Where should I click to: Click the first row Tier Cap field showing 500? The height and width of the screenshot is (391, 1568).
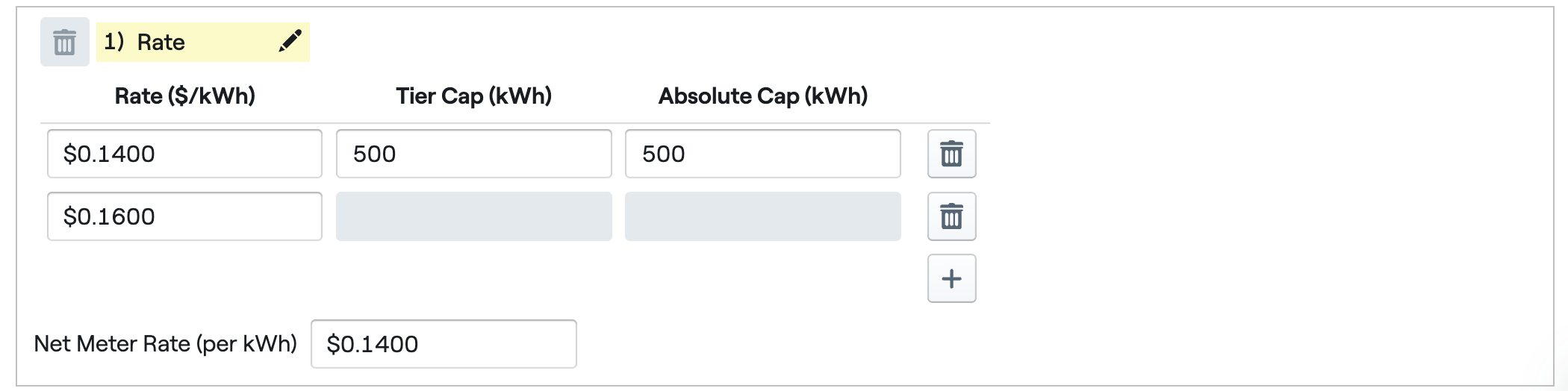(473, 154)
